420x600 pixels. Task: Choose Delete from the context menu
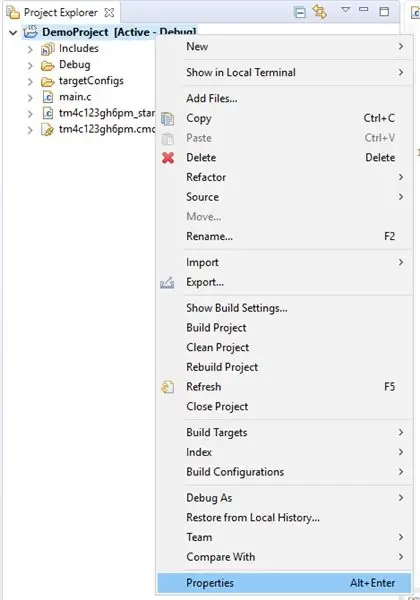285,158
